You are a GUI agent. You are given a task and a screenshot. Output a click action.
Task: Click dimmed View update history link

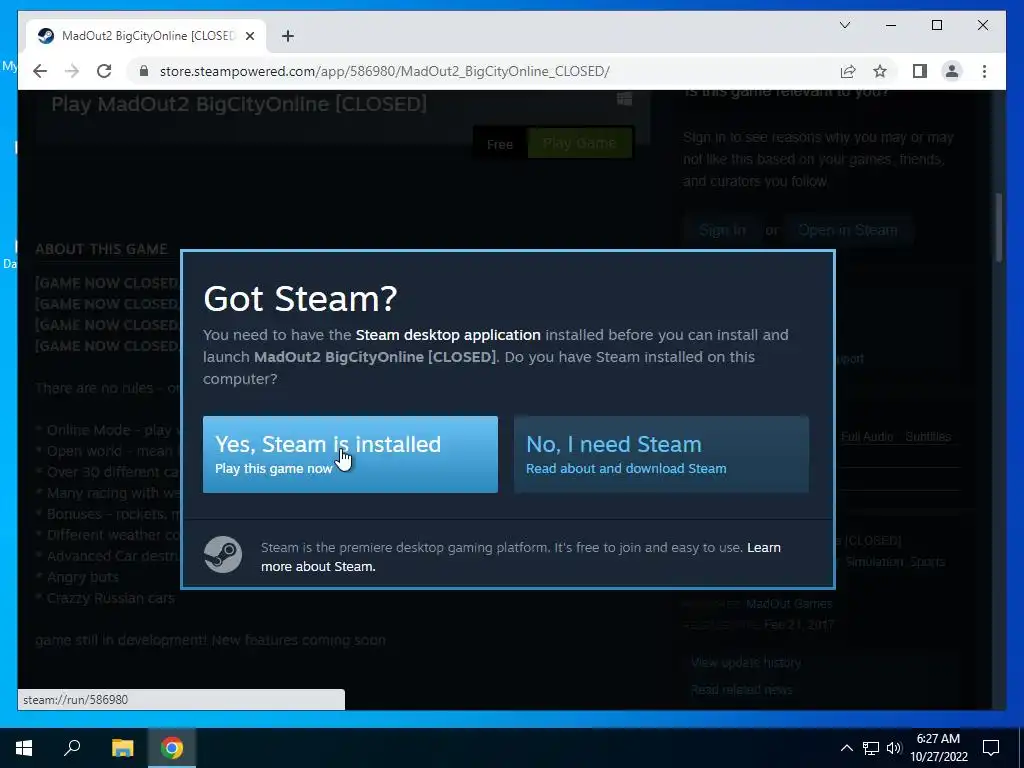click(746, 662)
